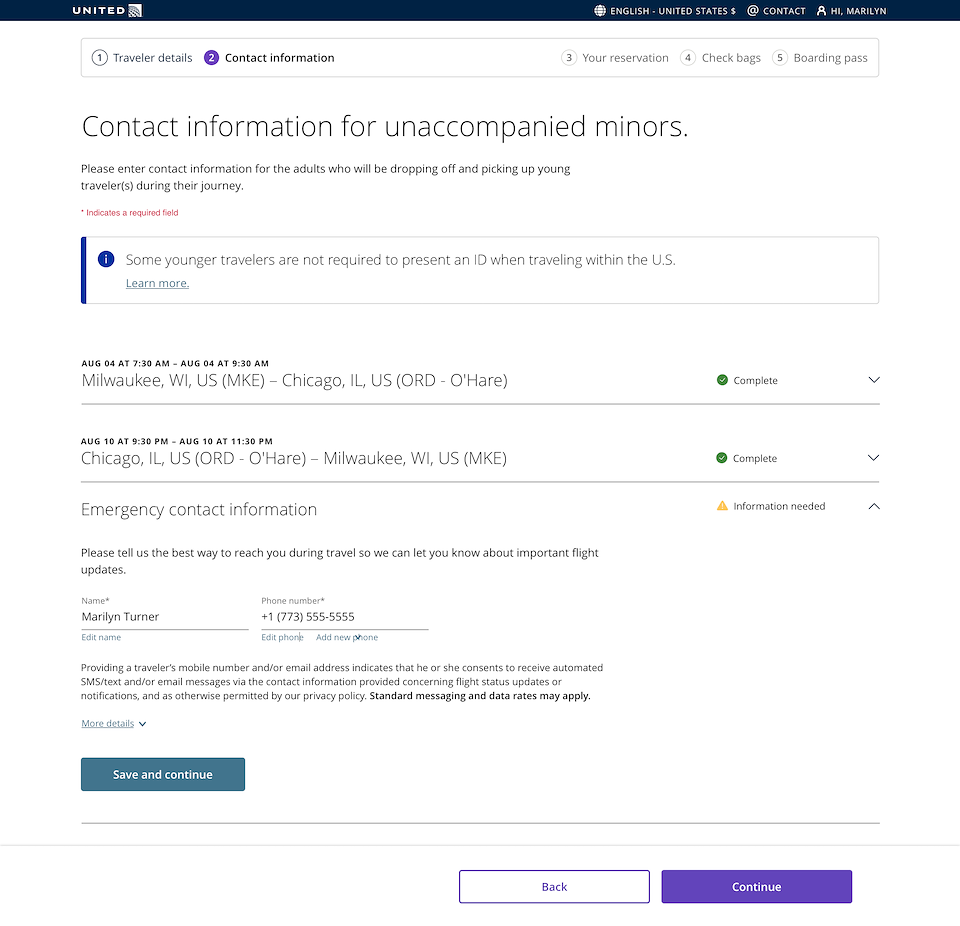Click the Save and continue button
This screenshot has height=926, width=960.
[x=163, y=774]
